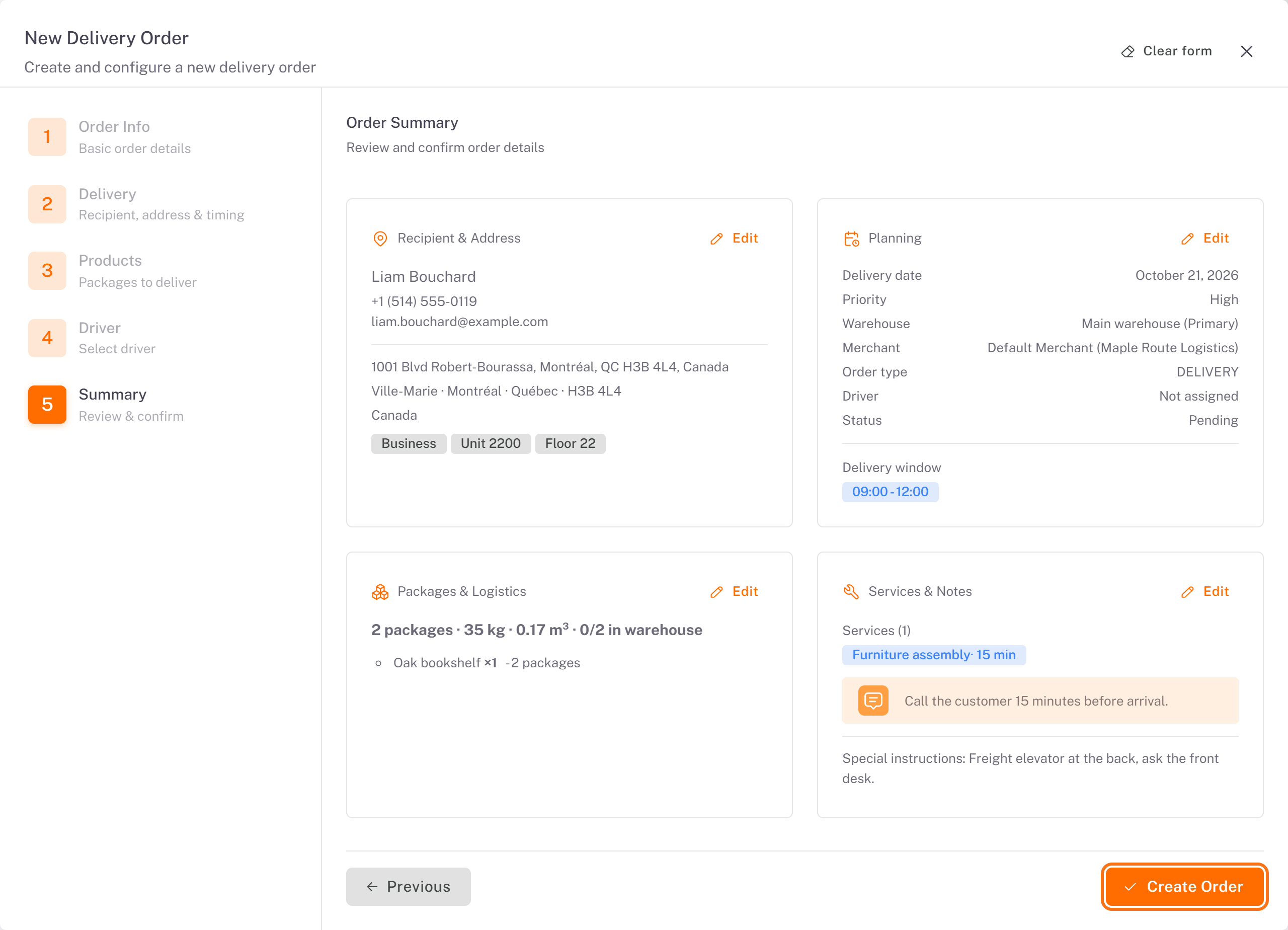This screenshot has width=1288, height=930.
Task: Edit the Packages & Logistics section
Action: point(734,592)
